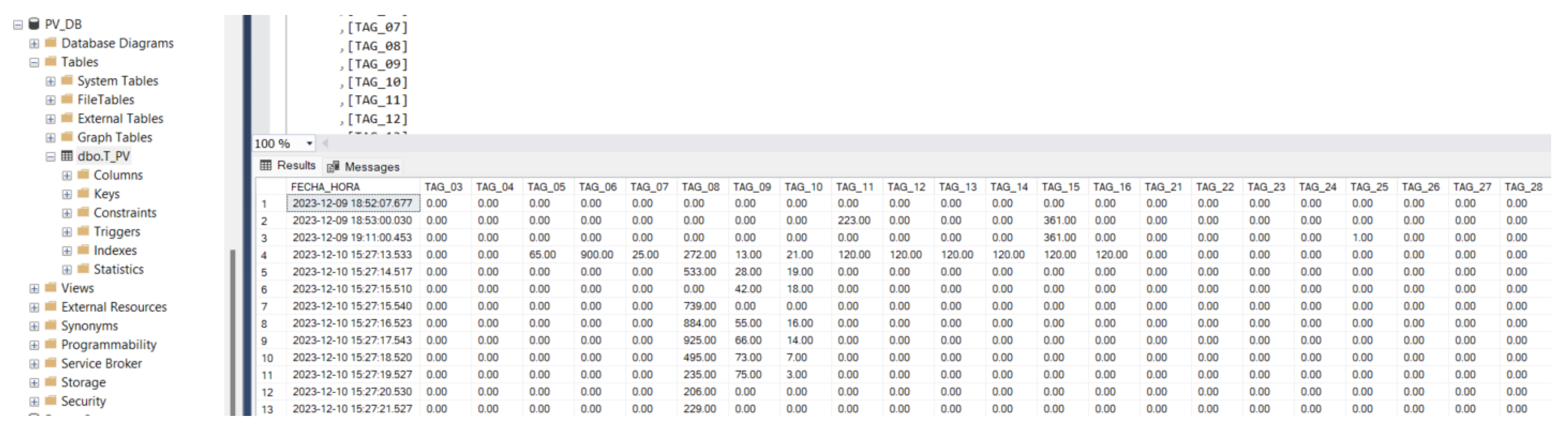Viewport: 1568px width, 429px height.
Task: Select the Service Broker tree item
Action: click(x=101, y=363)
